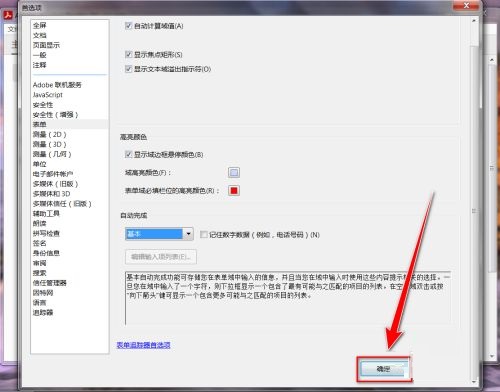Open the 表单追踪器首选项 link
This screenshot has height=392, width=500.
[144, 345]
